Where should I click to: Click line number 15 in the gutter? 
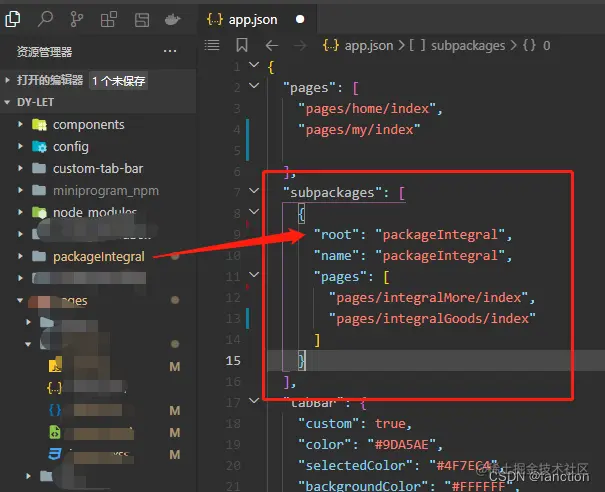click(233, 361)
